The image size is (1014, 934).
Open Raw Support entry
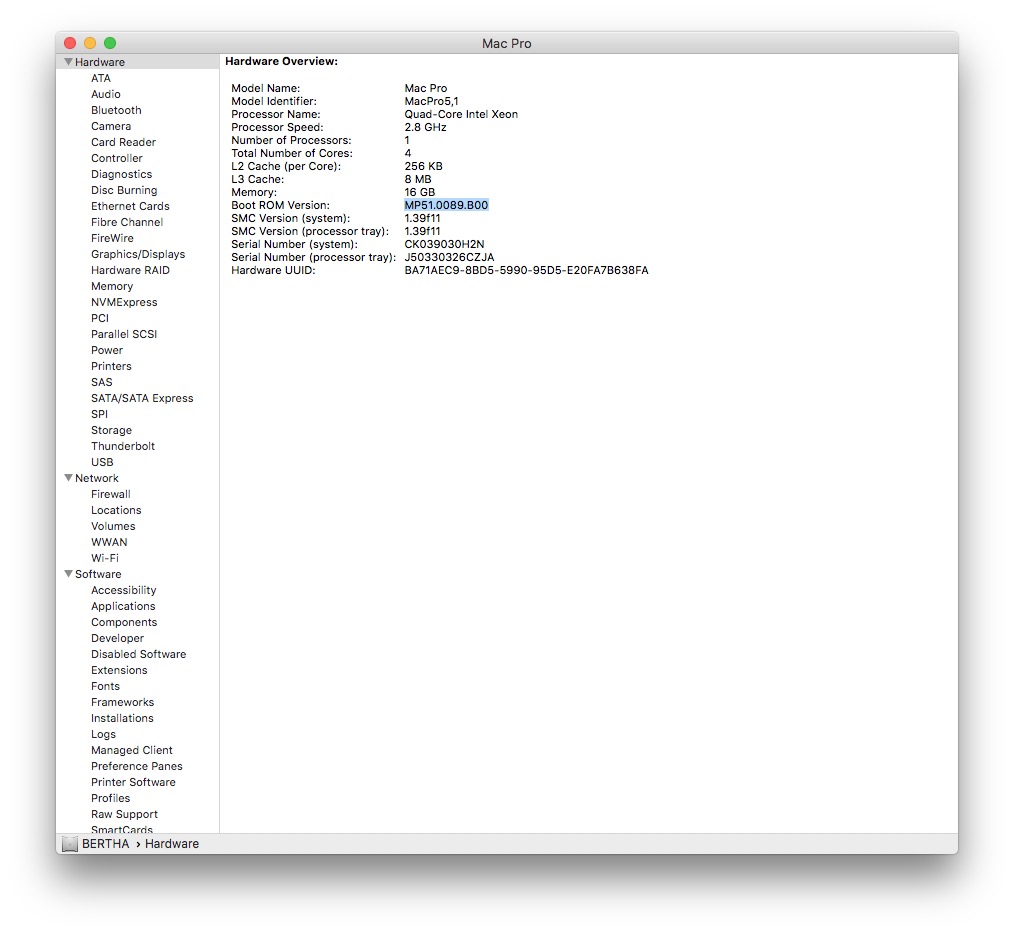point(124,814)
